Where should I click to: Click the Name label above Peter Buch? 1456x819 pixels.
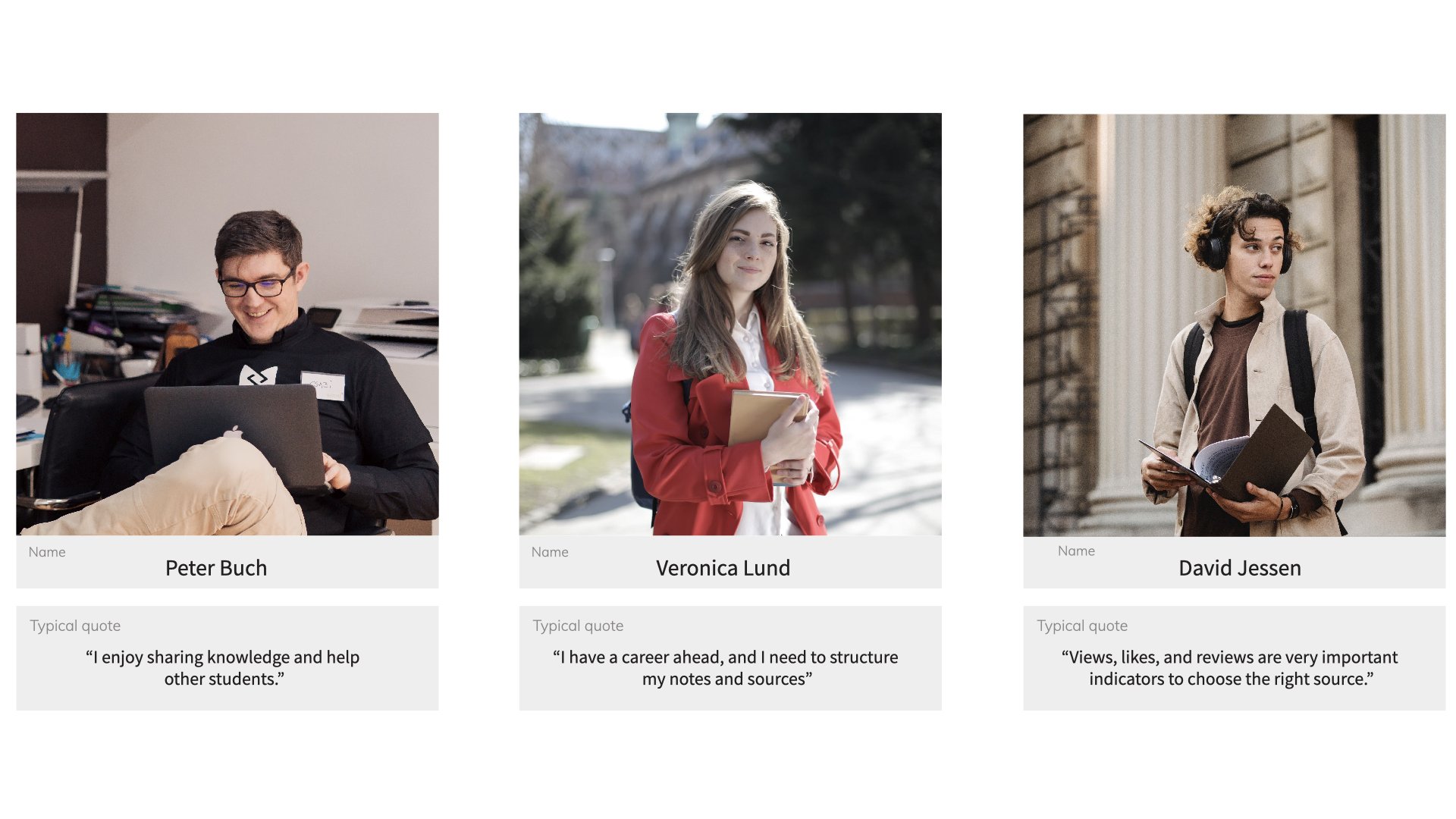[47, 552]
